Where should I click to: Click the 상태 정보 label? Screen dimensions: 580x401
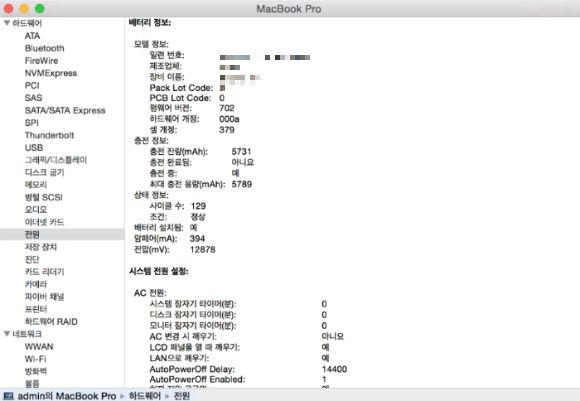click(x=151, y=195)
